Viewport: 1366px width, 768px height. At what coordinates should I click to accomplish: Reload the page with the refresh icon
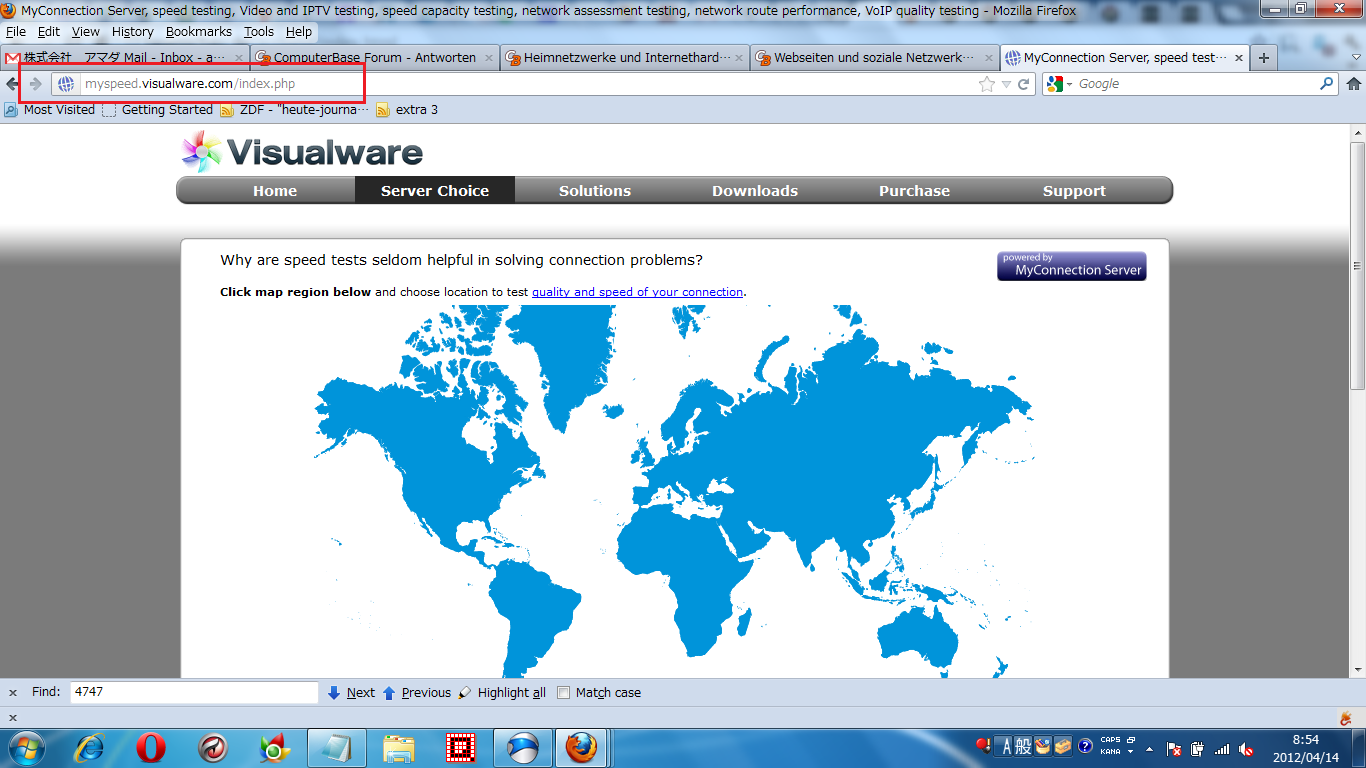coord(1024,84)
